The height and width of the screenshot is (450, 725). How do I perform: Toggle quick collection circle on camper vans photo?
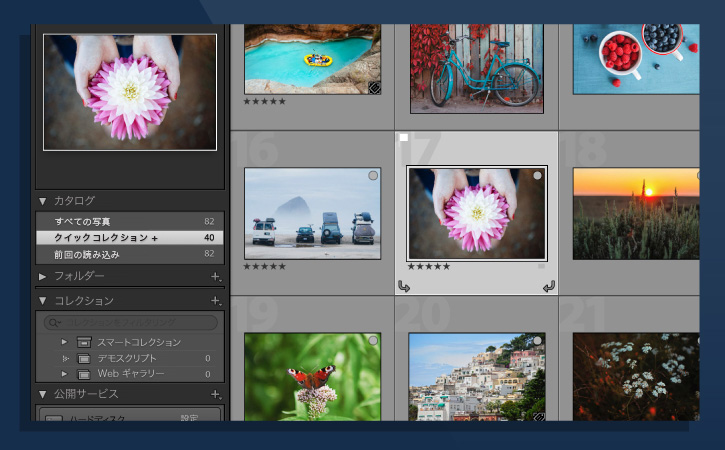[373, 175]
